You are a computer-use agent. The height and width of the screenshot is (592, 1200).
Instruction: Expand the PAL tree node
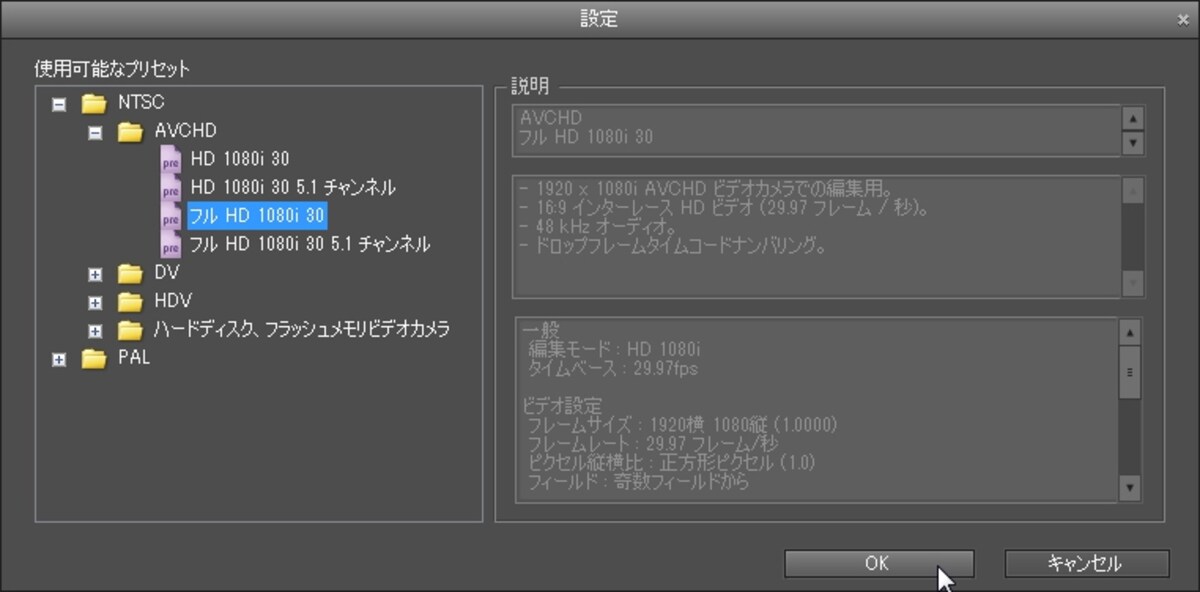tap(59, 359)
